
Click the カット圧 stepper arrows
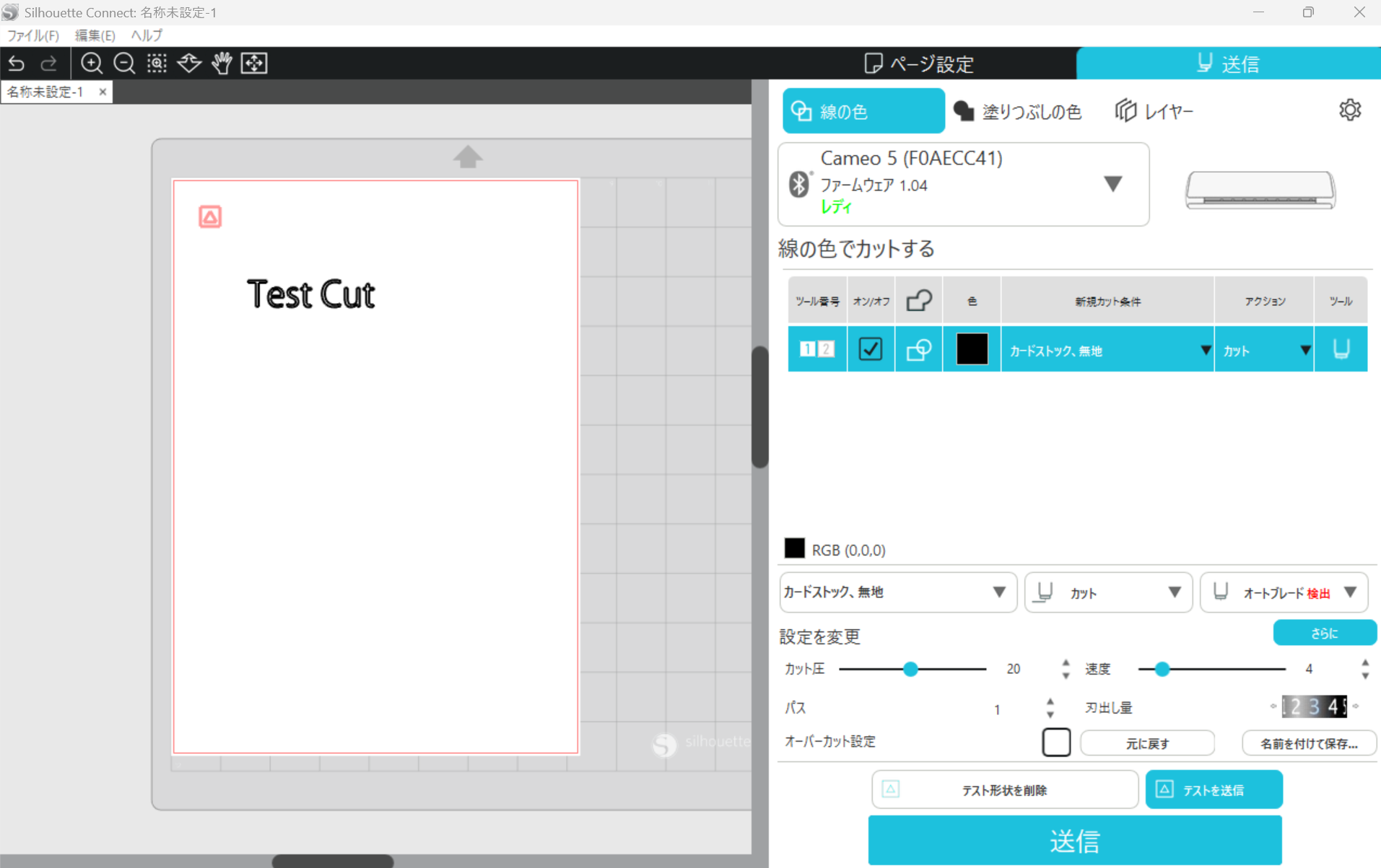[1066, 669]
